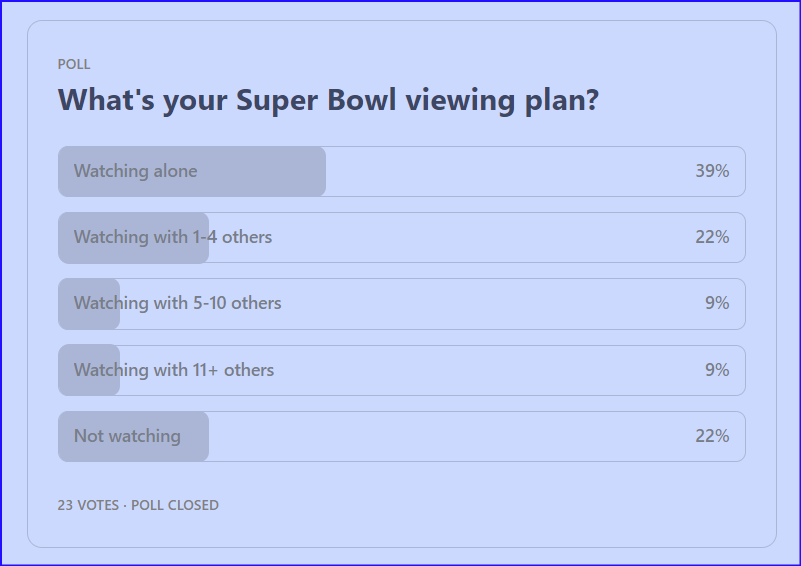Click empty area of the 'Watching alone' row
Image resolution: width=801 pixels, height=566 pixels.
511,172
